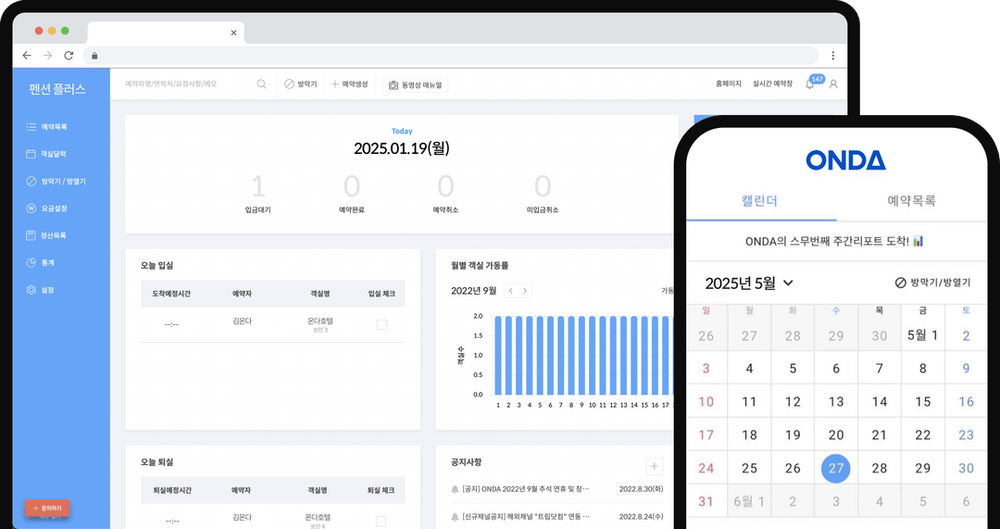Click the 펜션 플러스 logo title
Image resolution: width=1000 pixels, height=529 pixels.
[57, 89]
